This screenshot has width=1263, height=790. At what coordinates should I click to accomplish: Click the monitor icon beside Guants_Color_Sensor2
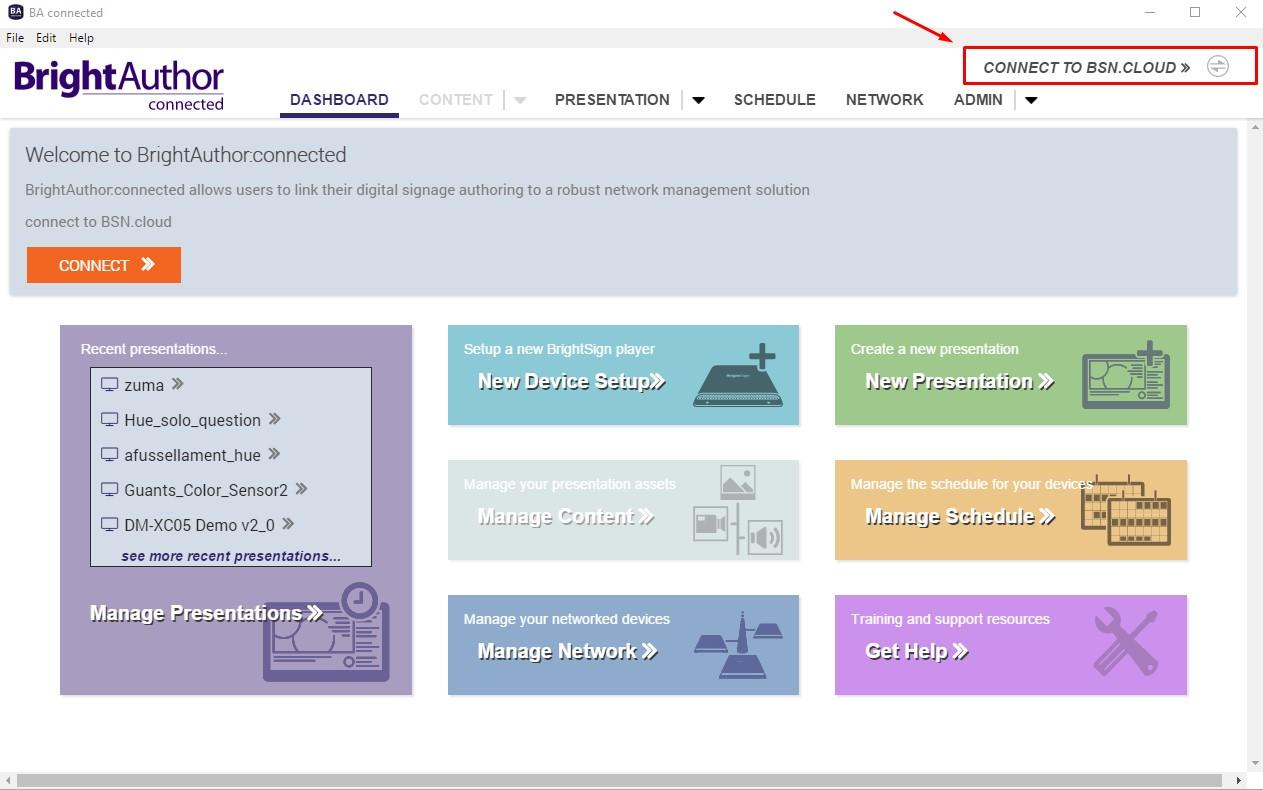tap(110, 489)
